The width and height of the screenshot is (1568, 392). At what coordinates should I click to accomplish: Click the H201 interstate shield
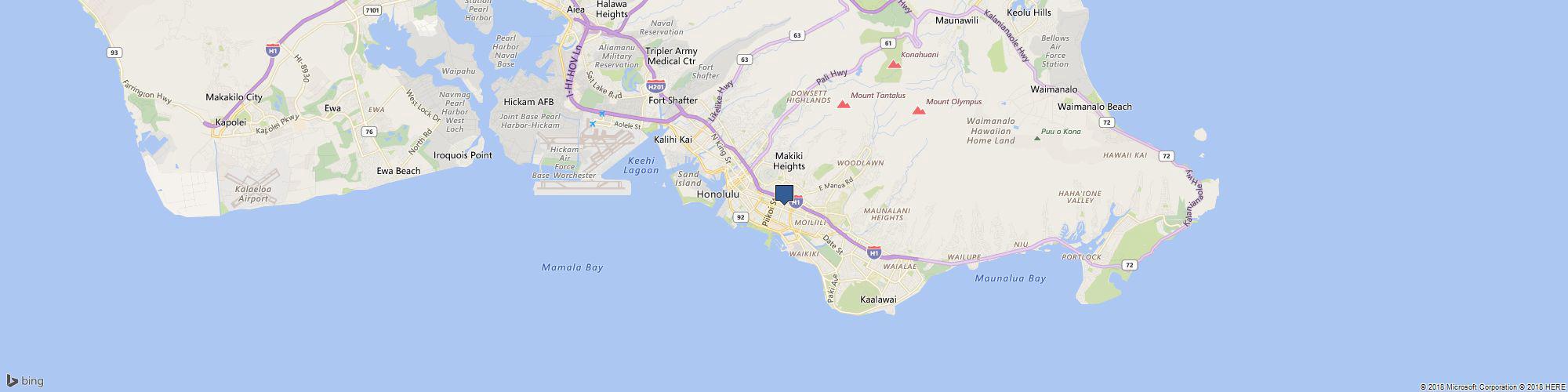[x=656, y=85]
